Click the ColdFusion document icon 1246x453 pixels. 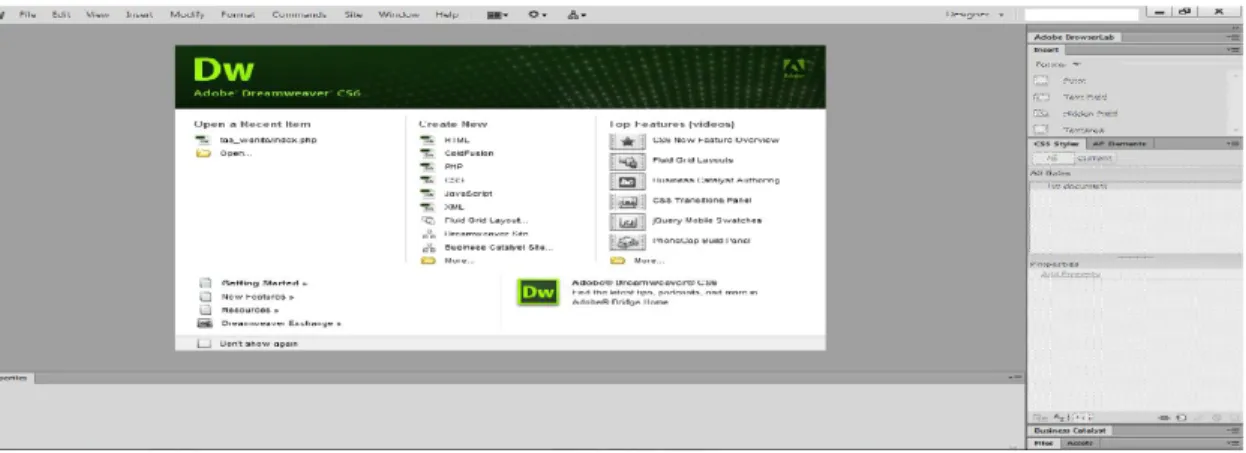click(427, 153)
